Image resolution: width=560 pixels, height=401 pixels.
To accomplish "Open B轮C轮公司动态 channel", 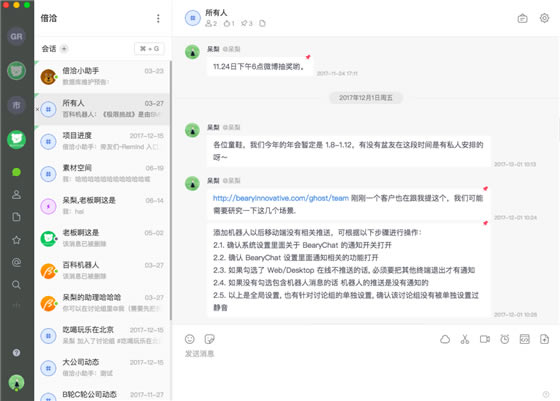I will pyautogui.click(x=103, y=394).
